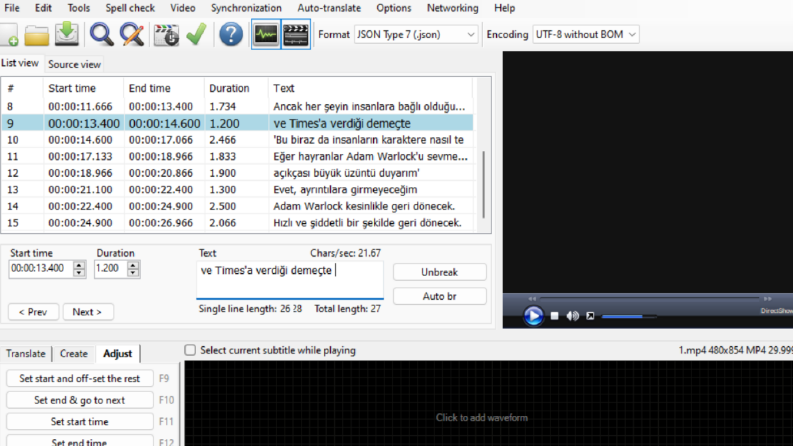Open the Edit menu
Screen dimensions: 793x446
[43, 8]
